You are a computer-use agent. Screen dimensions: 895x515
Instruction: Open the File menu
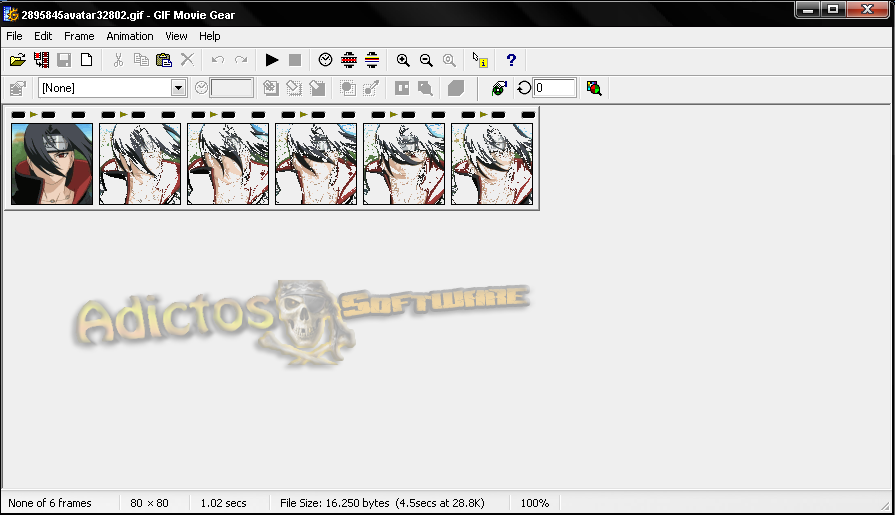tap(14, 36)
